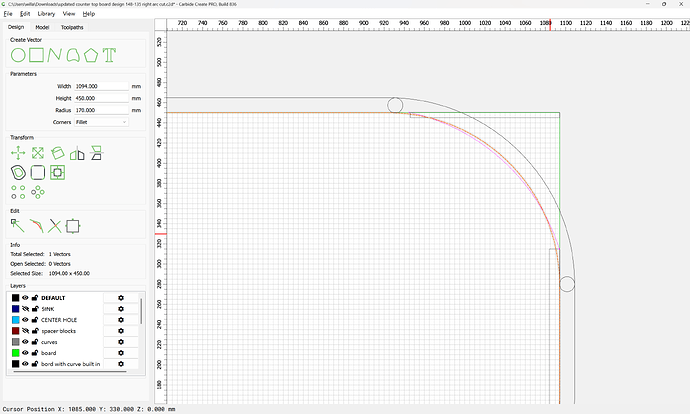Select the spacer blocks layer name
Screen dimensions: 690x414
coord(59,331)
